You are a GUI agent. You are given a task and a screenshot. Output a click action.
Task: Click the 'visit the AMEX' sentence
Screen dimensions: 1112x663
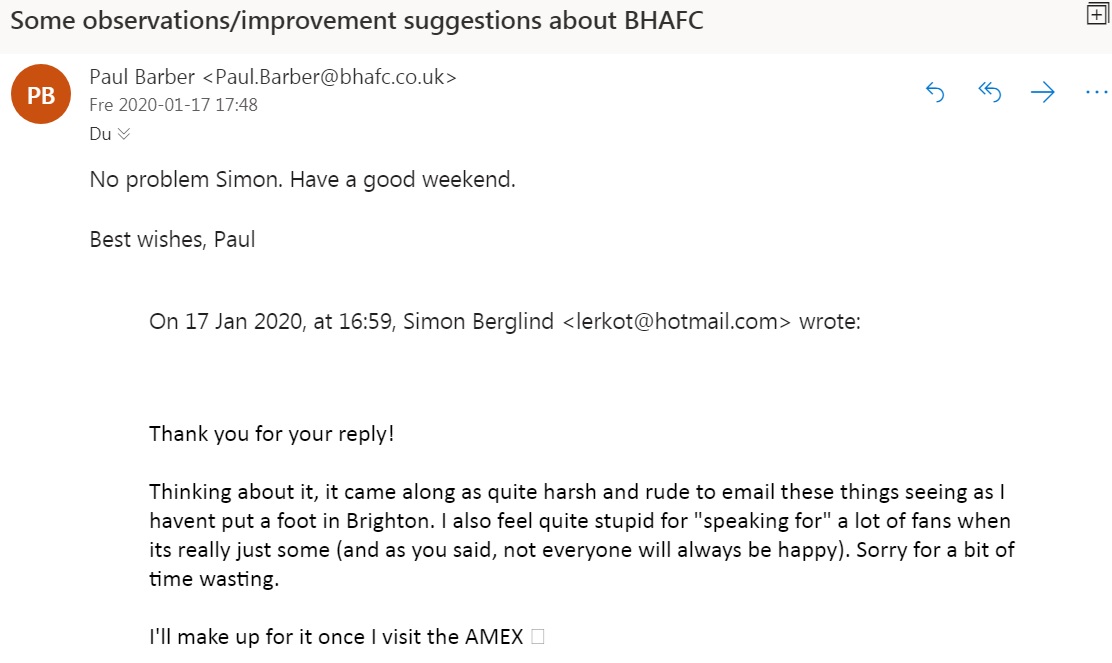tap(336, 637)
